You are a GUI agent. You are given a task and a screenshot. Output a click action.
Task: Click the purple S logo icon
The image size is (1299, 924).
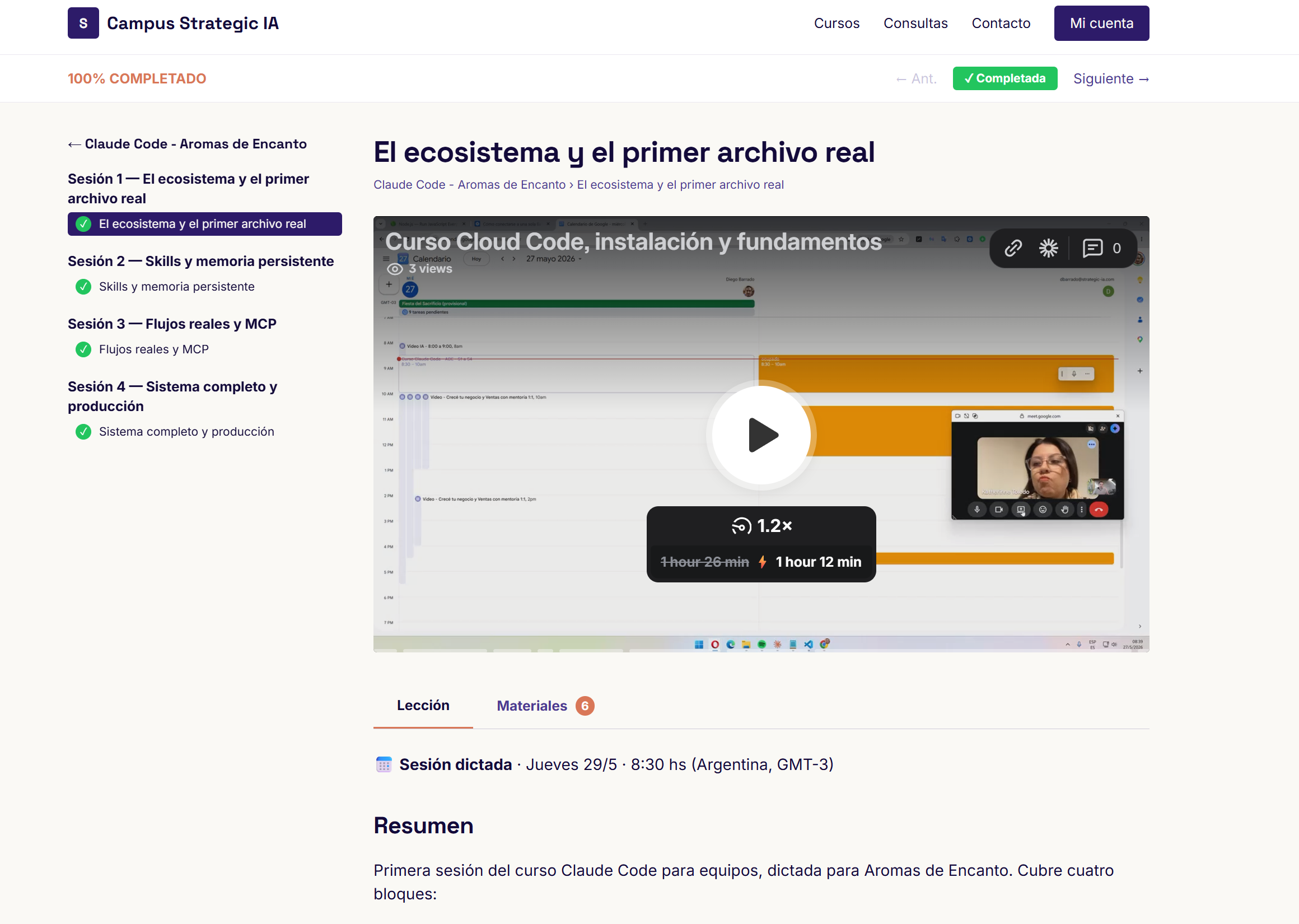[x=83, y=23]
